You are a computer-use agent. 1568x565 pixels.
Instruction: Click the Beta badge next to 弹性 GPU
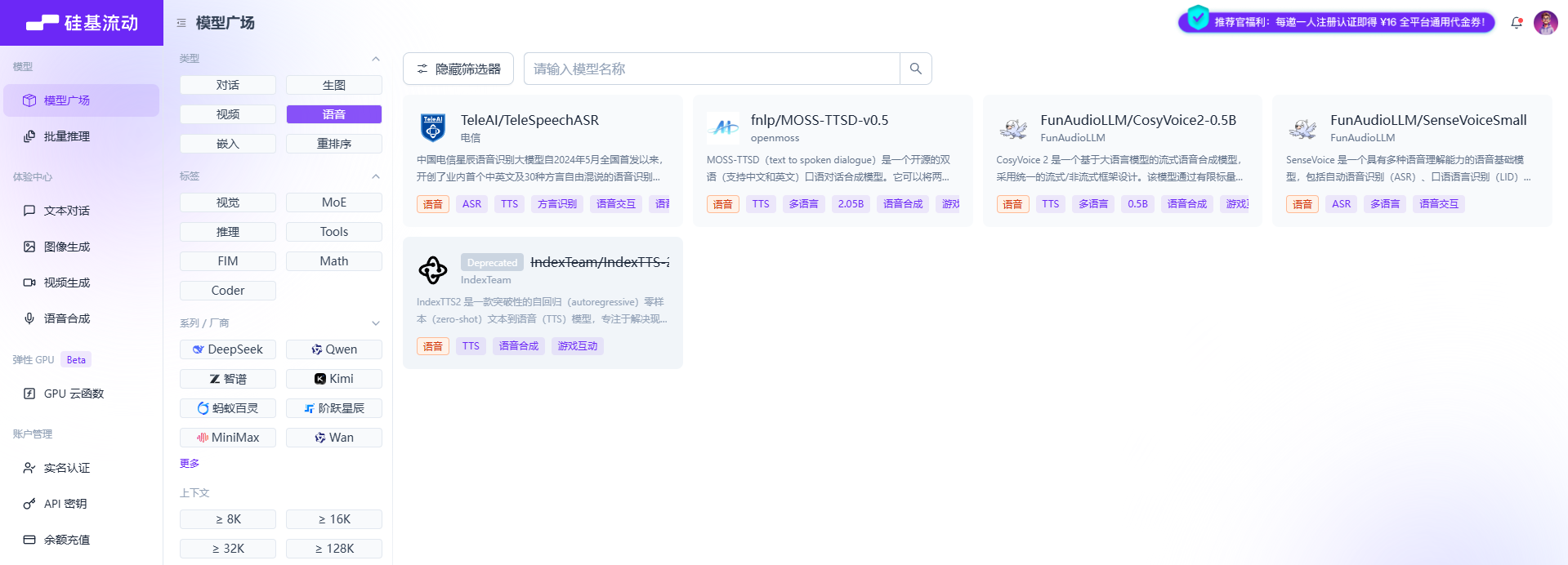76,360
